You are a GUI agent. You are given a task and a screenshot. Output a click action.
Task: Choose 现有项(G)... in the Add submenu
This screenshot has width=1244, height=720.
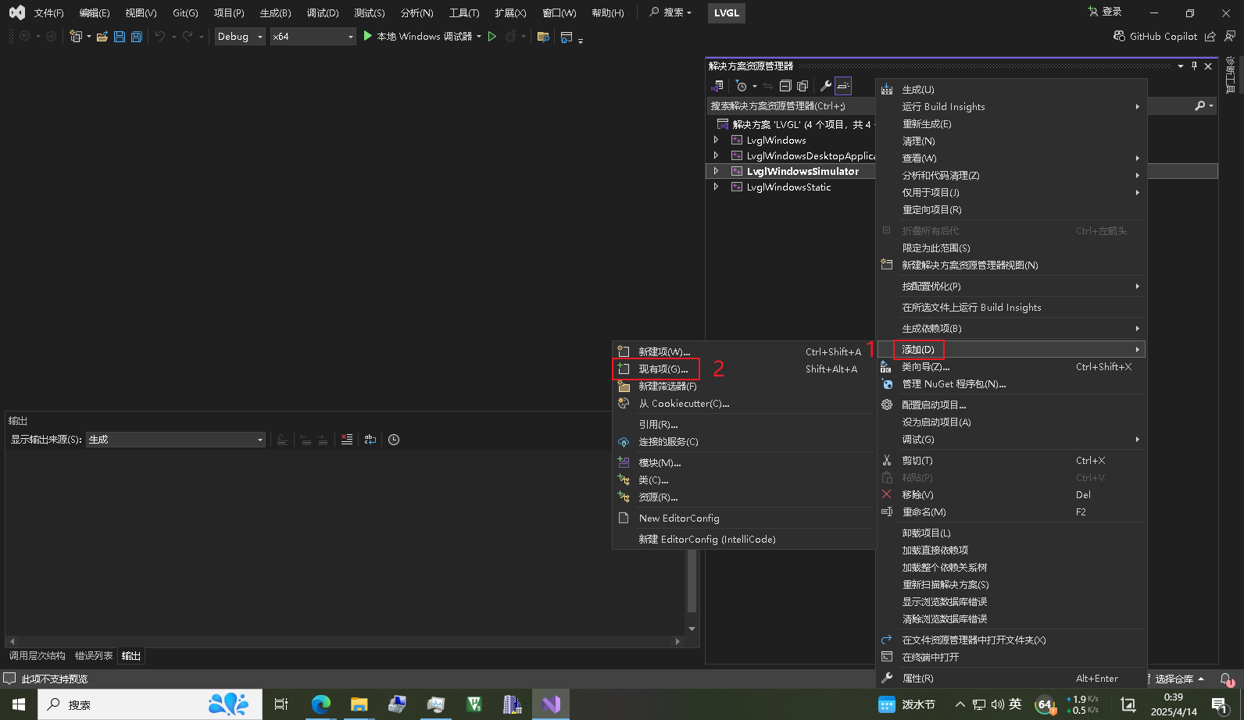(744, 369)
